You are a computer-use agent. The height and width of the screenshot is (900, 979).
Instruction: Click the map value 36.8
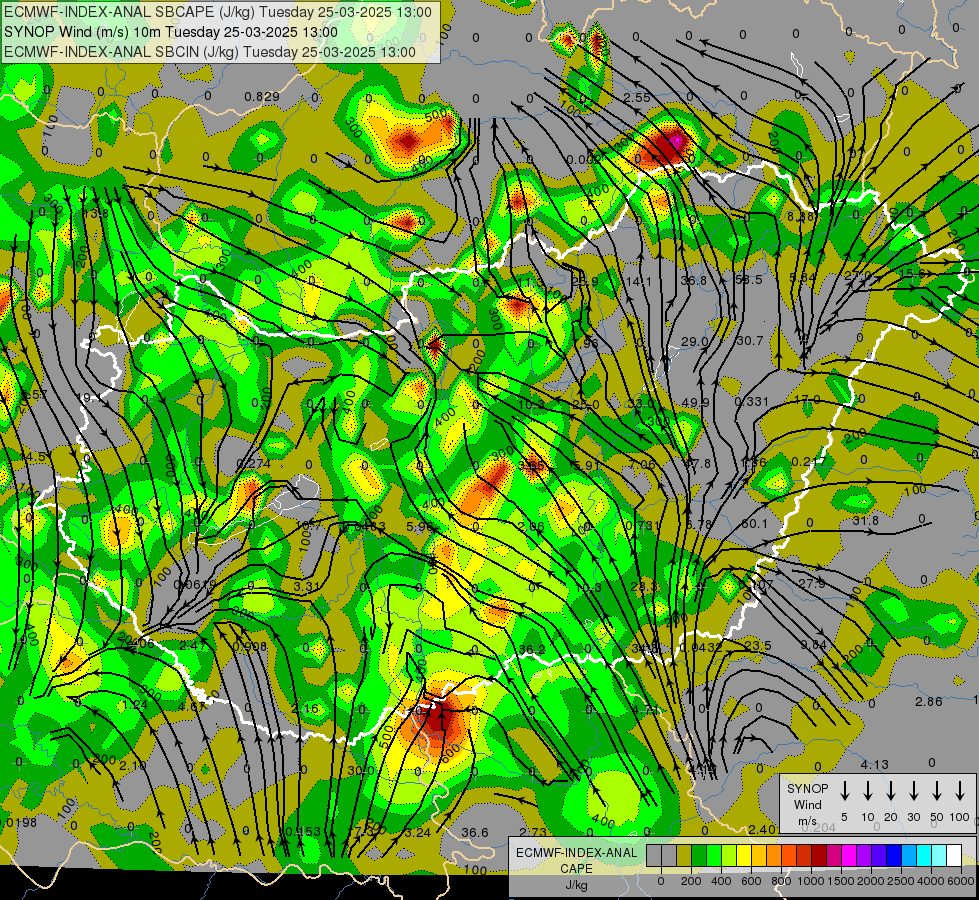click(694, 281)
